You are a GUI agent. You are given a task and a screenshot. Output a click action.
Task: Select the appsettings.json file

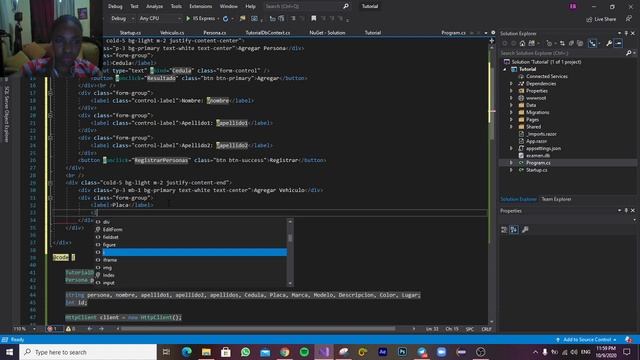(543, 149)
